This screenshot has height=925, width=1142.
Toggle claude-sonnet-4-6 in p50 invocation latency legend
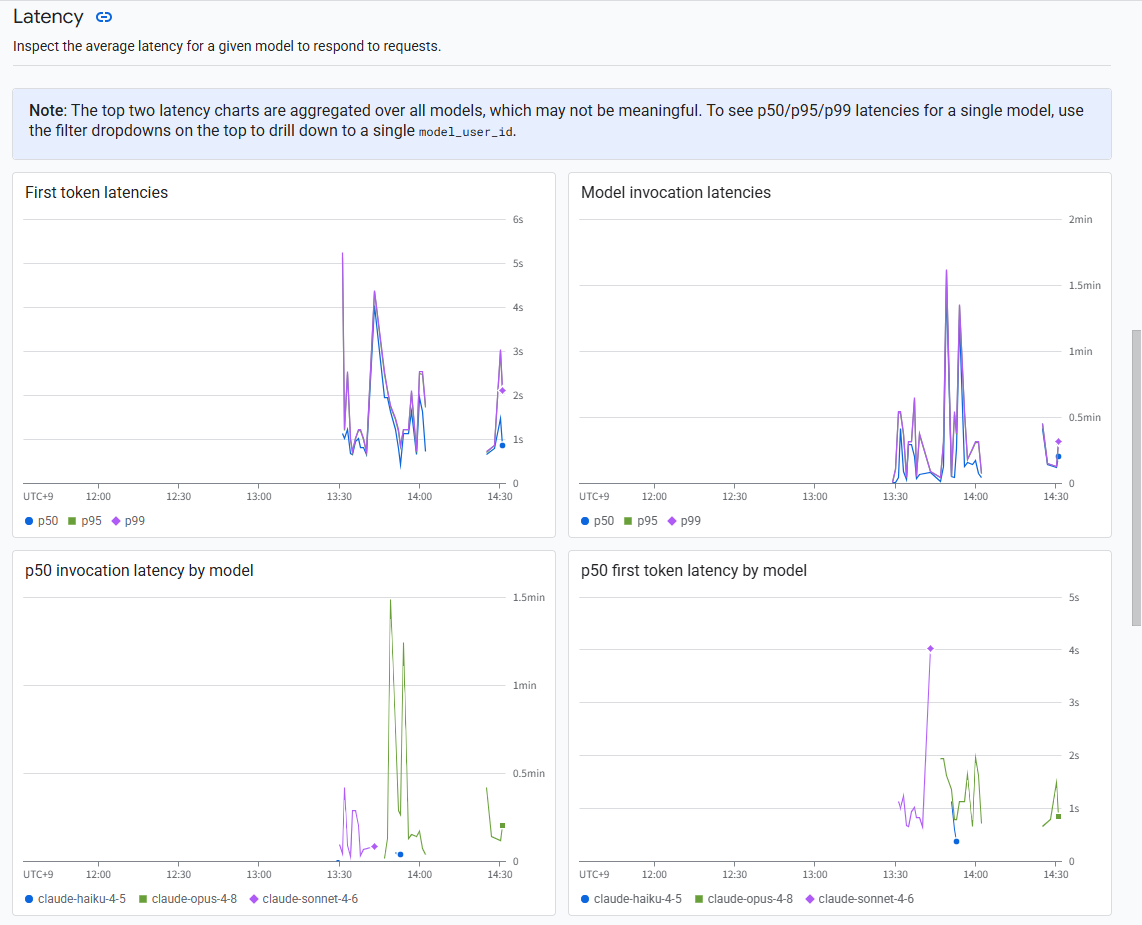click(x=304, y=899)
